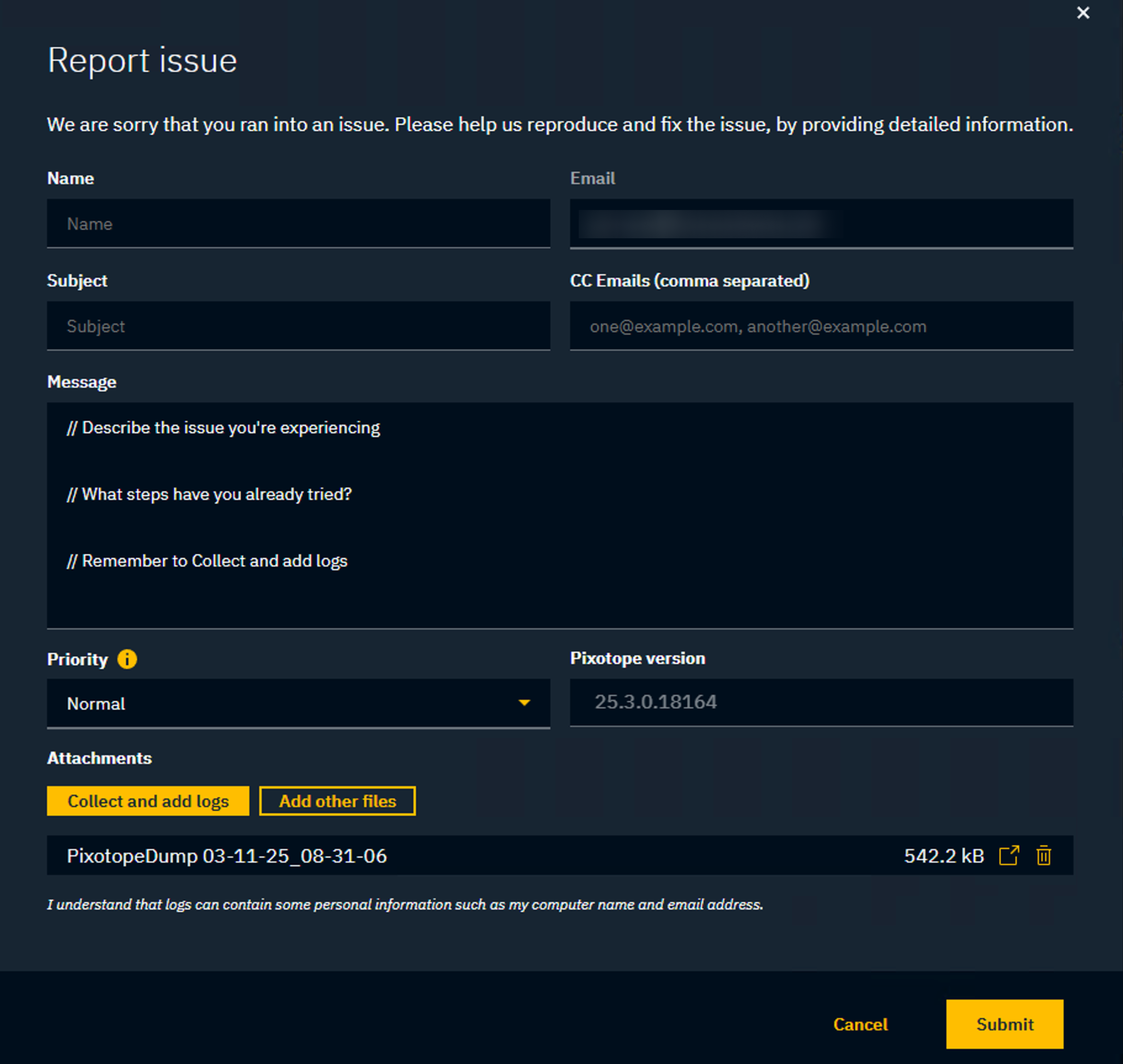Click Add other files button

(337, 801)
